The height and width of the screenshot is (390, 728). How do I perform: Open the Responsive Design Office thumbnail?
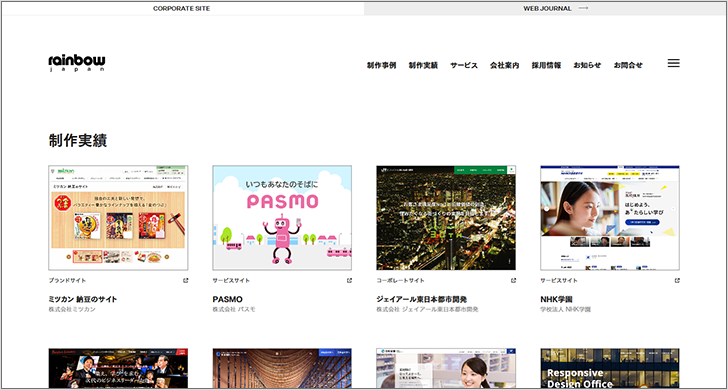610,369
